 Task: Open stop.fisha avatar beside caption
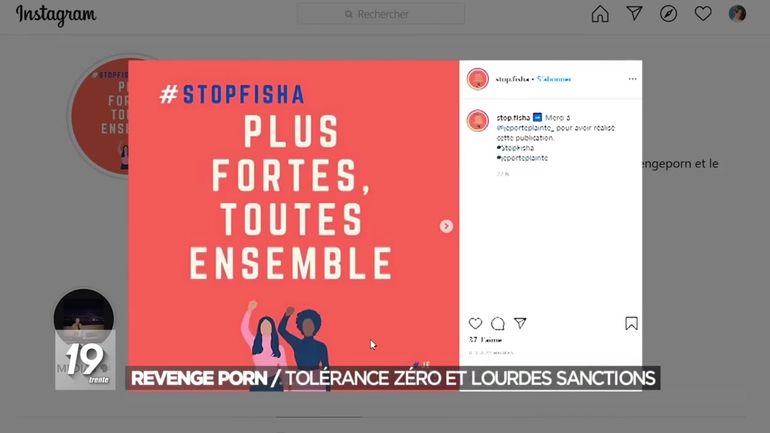click(x=478, y=121)
